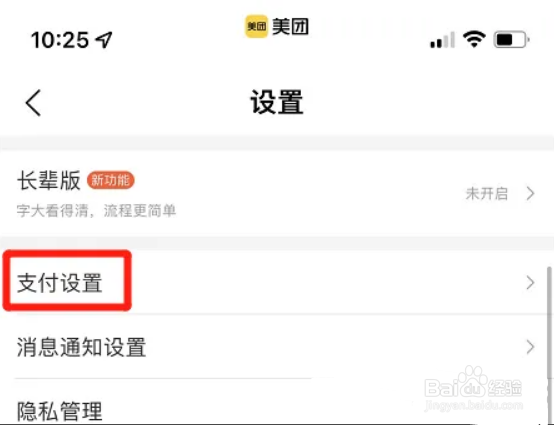554x425 pixels.
Task: Open 支付设置 chevron arrow
Action: tap(530, 283)
